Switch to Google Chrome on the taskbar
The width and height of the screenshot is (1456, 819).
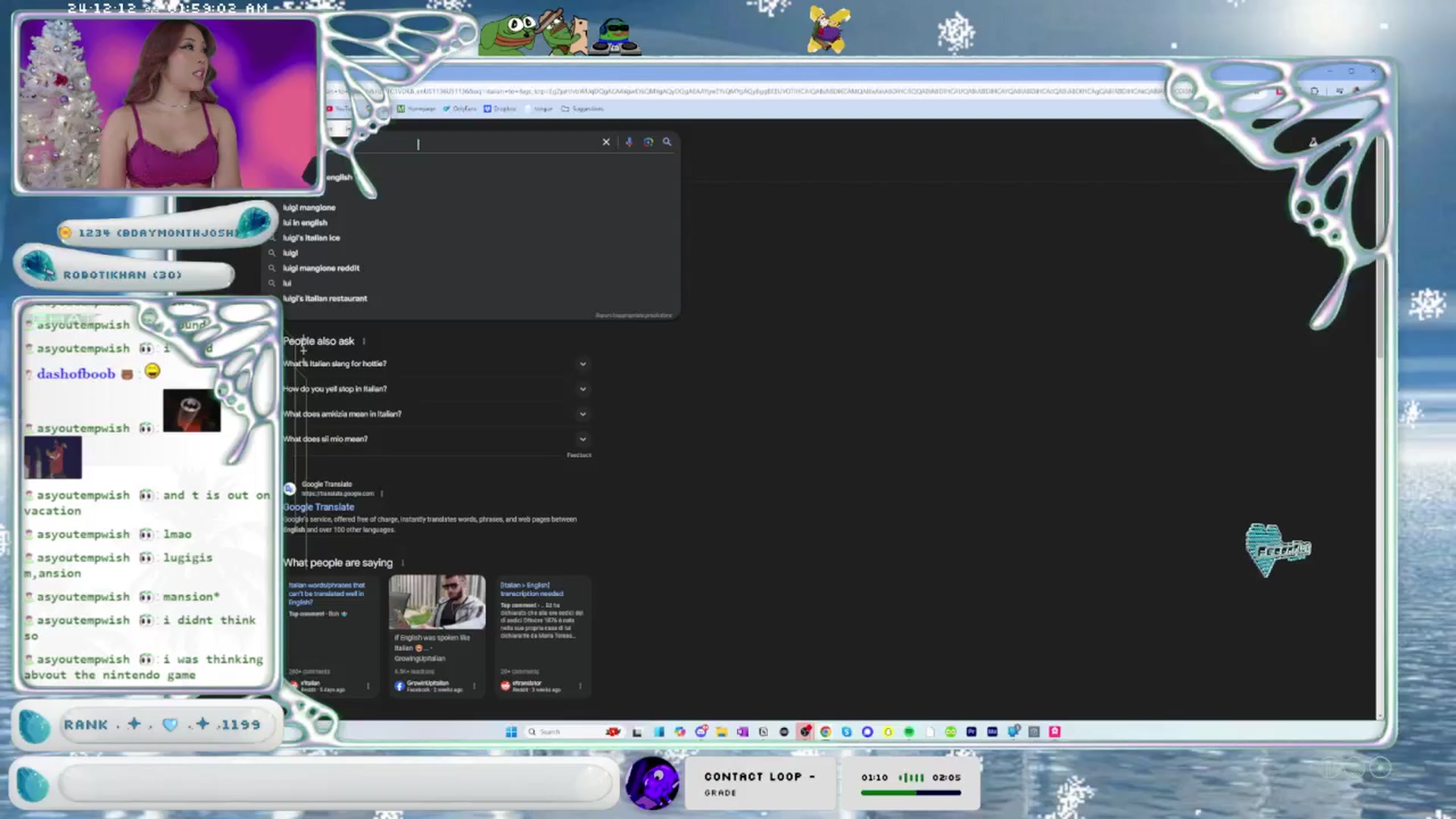pyautogui.click(x=826, y=732)
